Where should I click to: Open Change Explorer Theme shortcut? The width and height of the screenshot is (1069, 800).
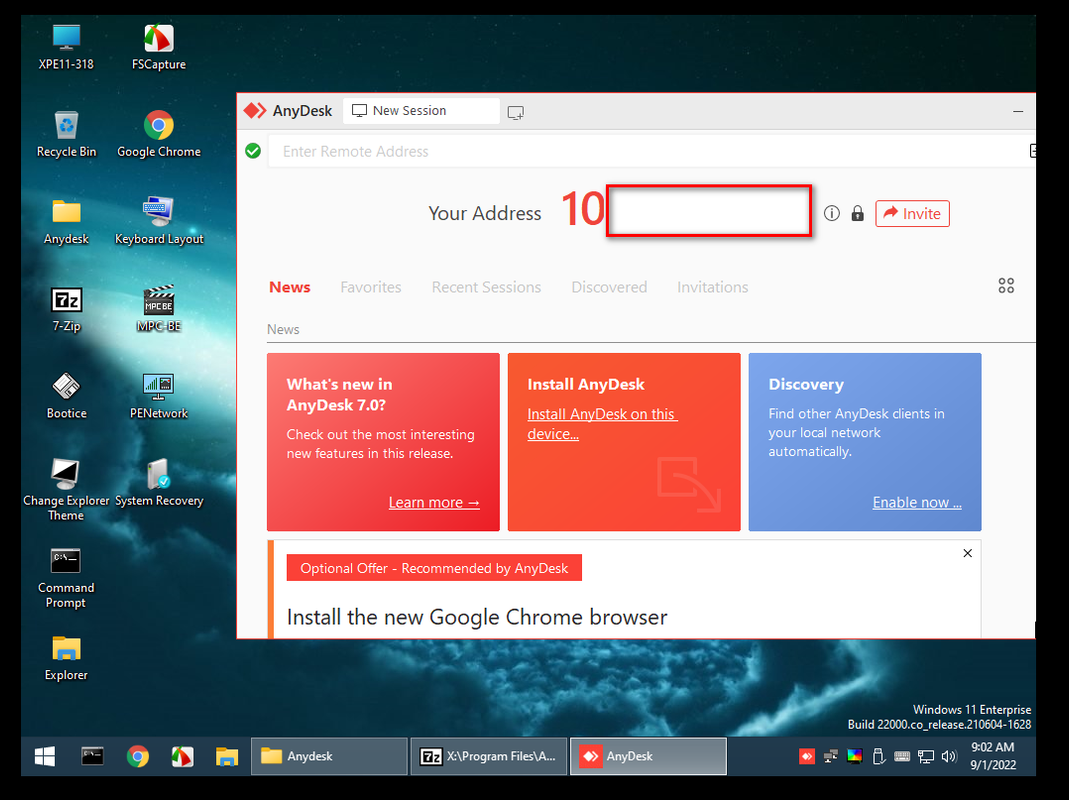(x=66, y=490)
